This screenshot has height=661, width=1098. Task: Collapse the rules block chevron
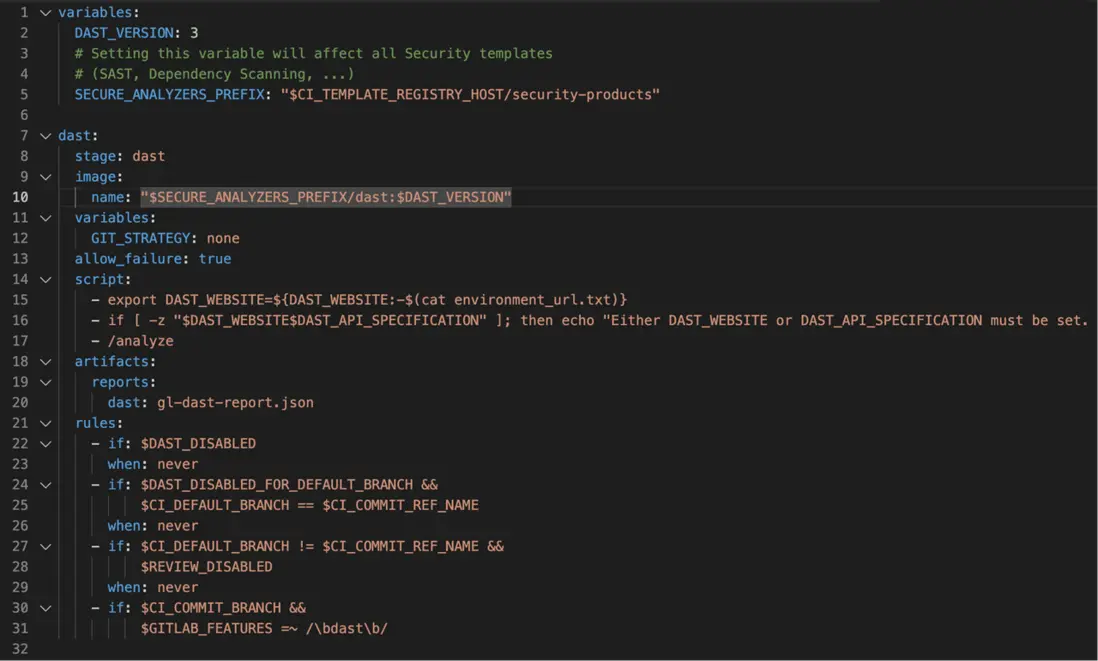(x=45, y=423)
